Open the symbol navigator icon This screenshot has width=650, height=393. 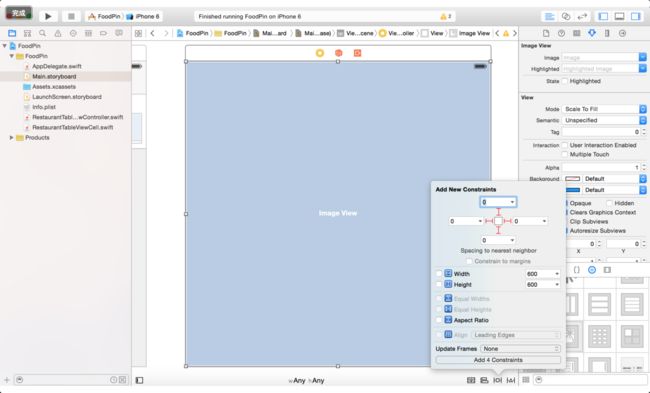point(27,33)
